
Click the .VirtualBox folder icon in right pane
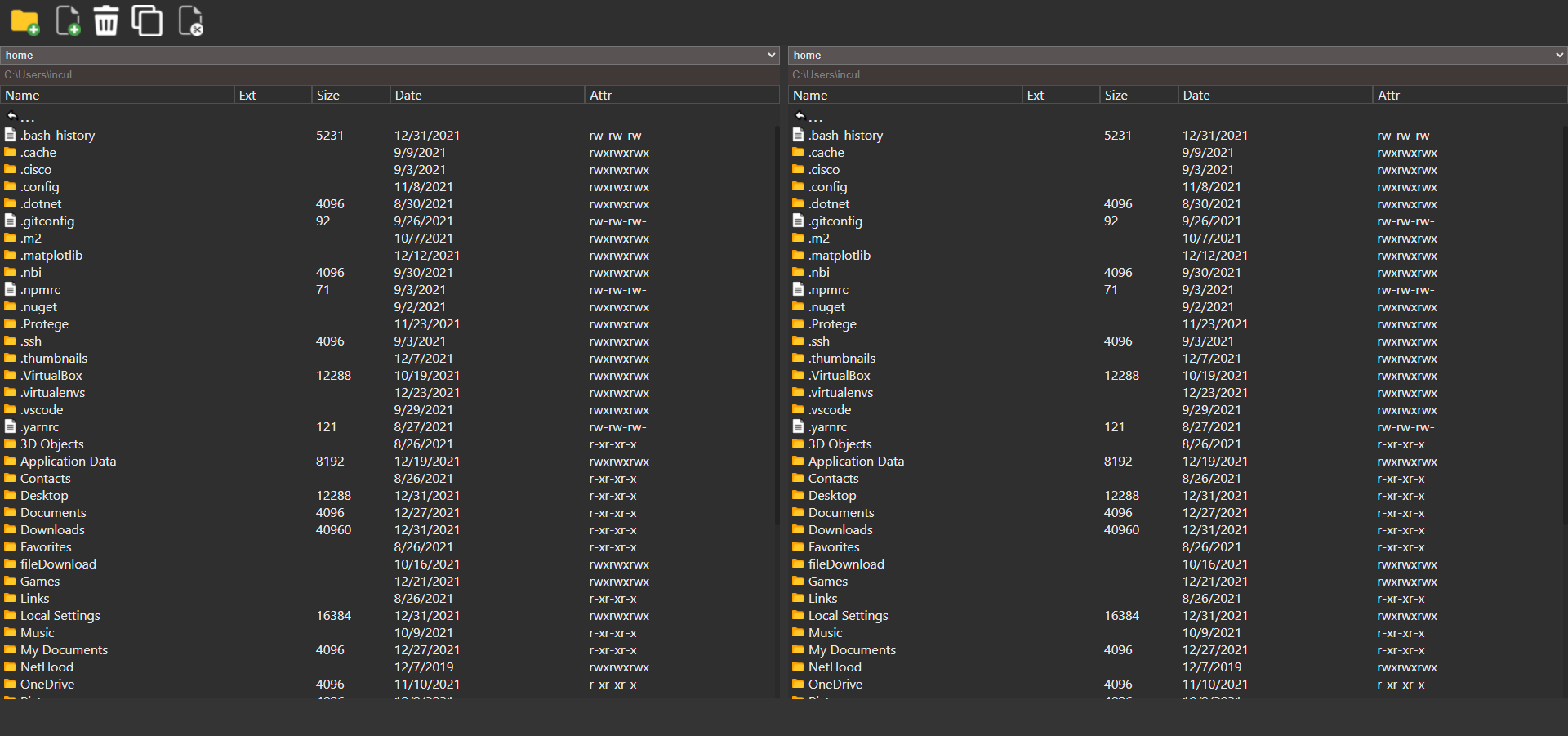(799, 375)
